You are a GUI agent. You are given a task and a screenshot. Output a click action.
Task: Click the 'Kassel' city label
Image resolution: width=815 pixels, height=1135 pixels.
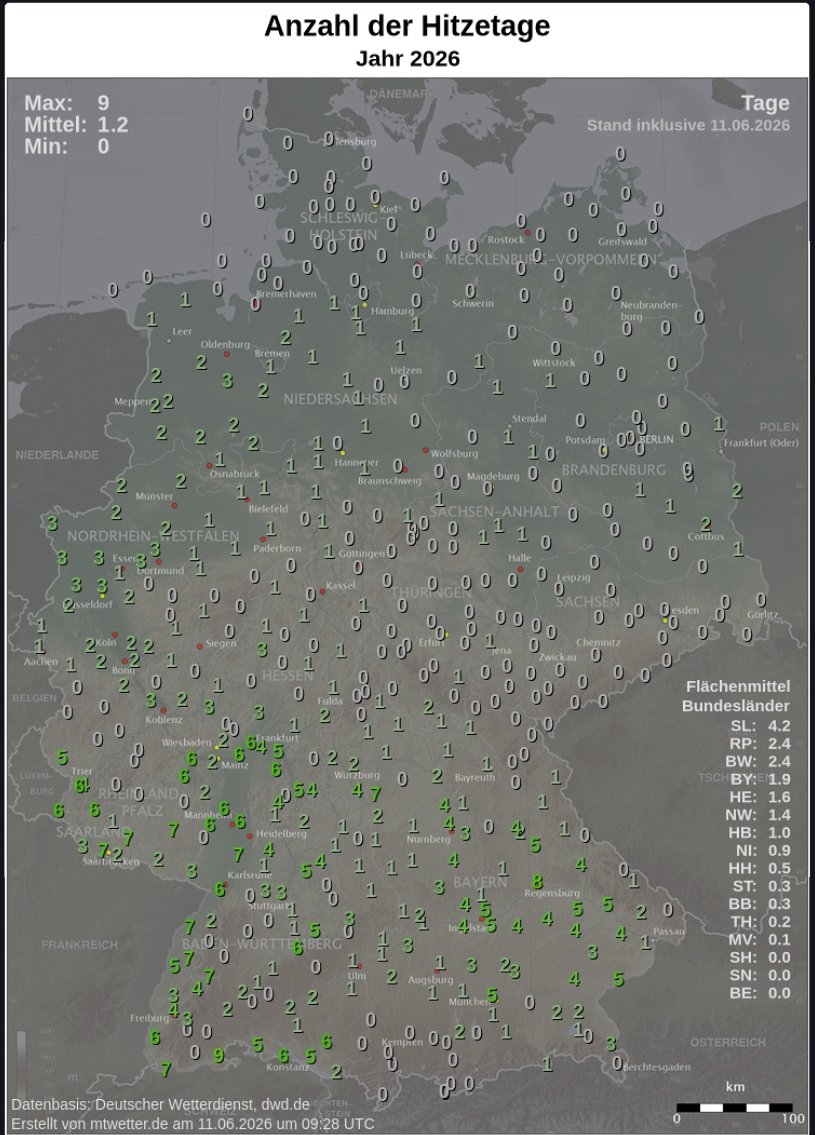pyautogui.click(x=340, y=586)
